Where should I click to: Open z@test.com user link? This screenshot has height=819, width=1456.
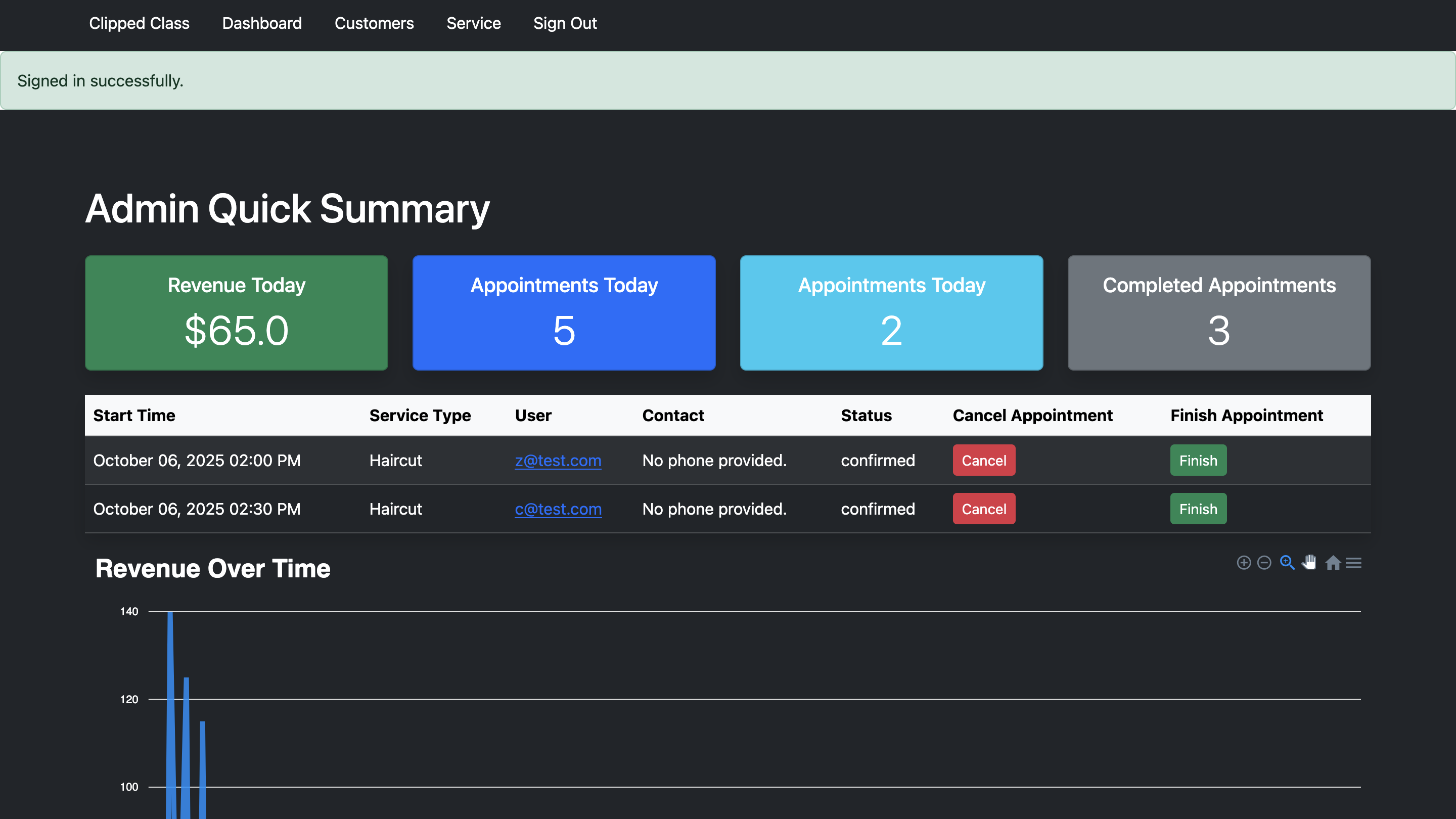pyautogui.click(x=557, y=460)
